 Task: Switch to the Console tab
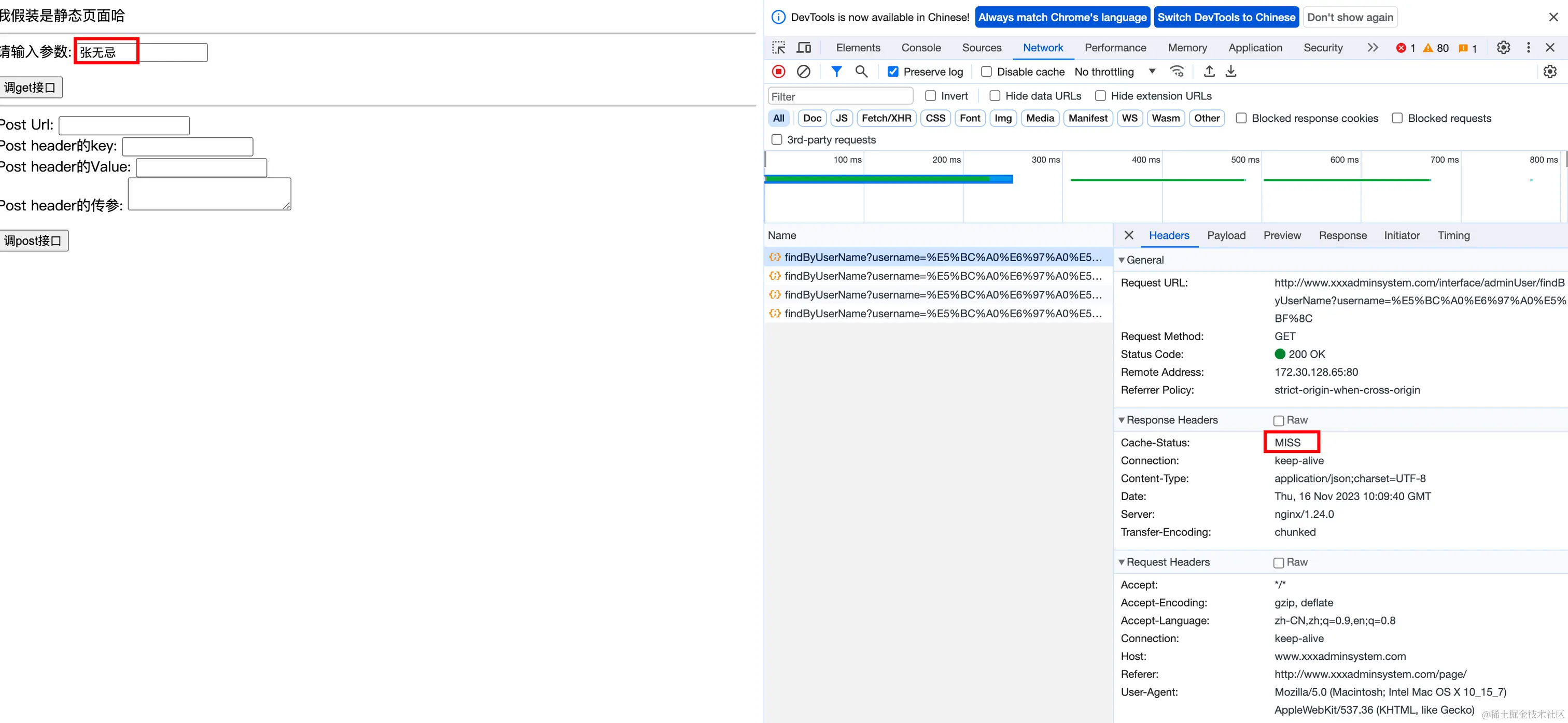coord(920,48)
